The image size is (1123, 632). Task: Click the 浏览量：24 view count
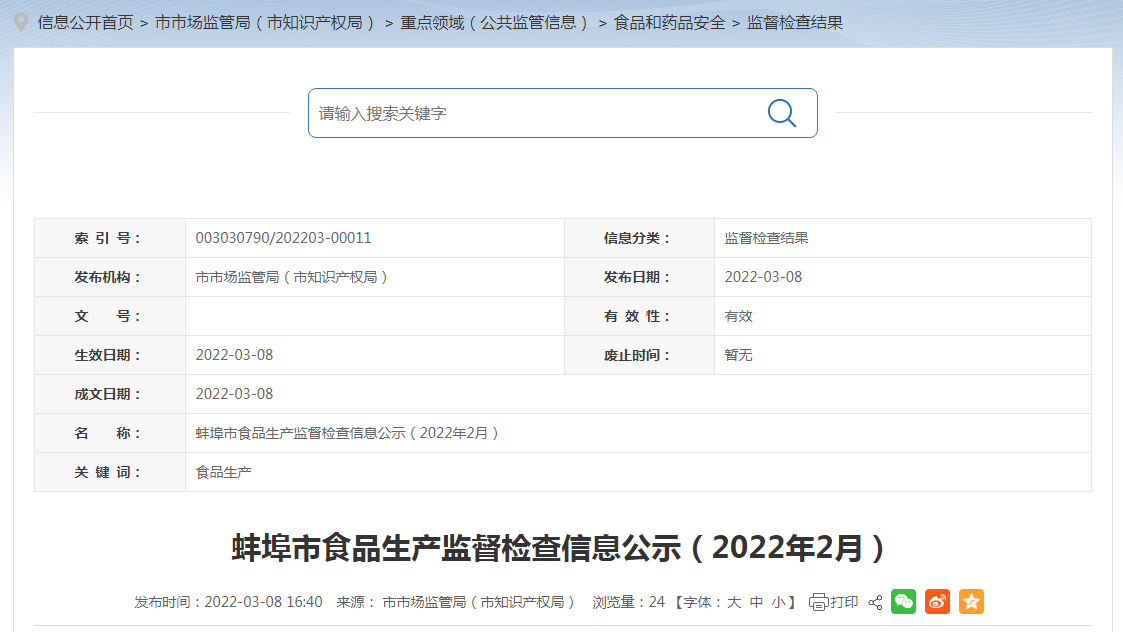629,603
